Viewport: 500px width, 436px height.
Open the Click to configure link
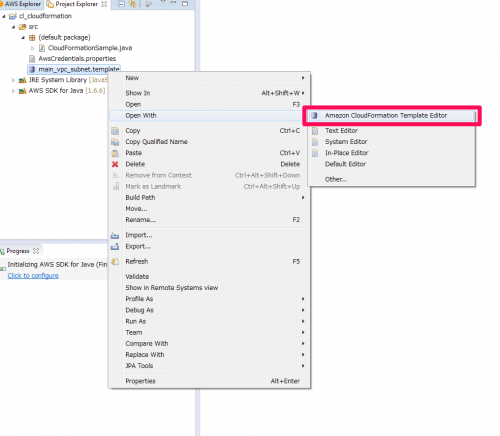(33, 276)
